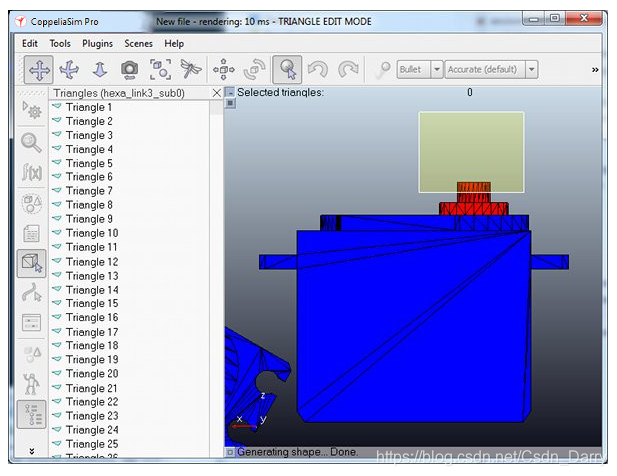Viewport: 617px width, 476px height.
Task: Open the calculation module f(x) icon
Action: (31, 172)
